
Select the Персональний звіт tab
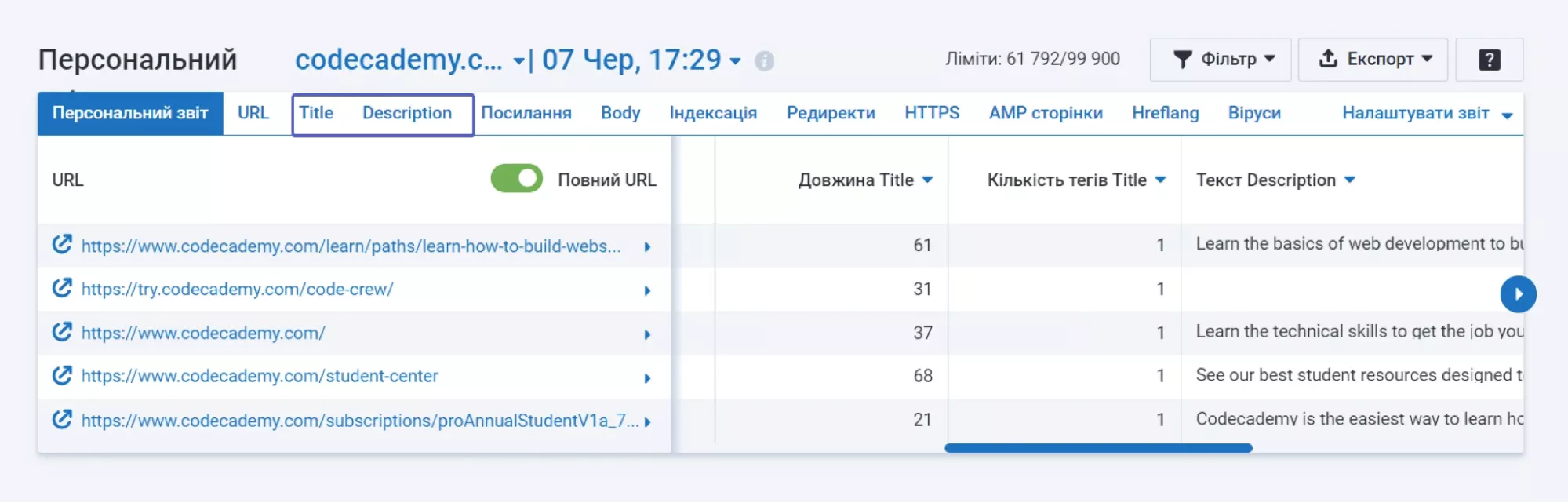tap(130, 113)
